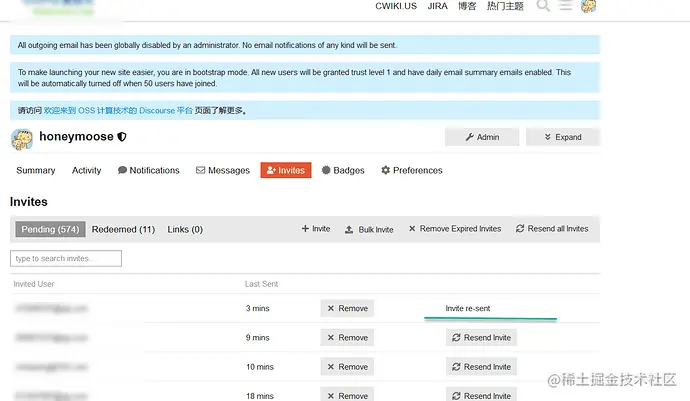Open the user avatar in top header
The height and width of the screenshot is (401, 690).
coord(588,6)
